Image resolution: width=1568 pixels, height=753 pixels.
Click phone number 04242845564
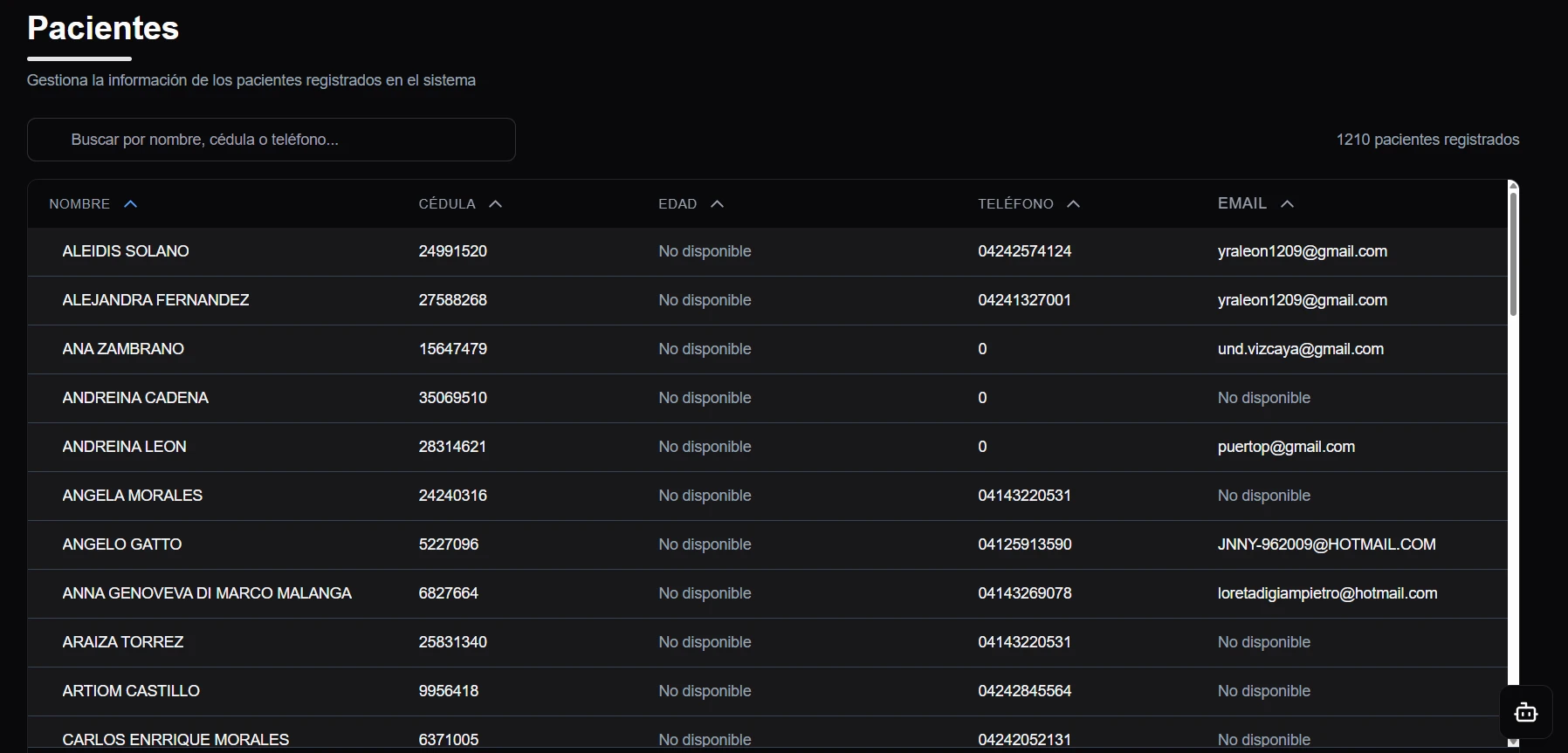pos(1024,691)
